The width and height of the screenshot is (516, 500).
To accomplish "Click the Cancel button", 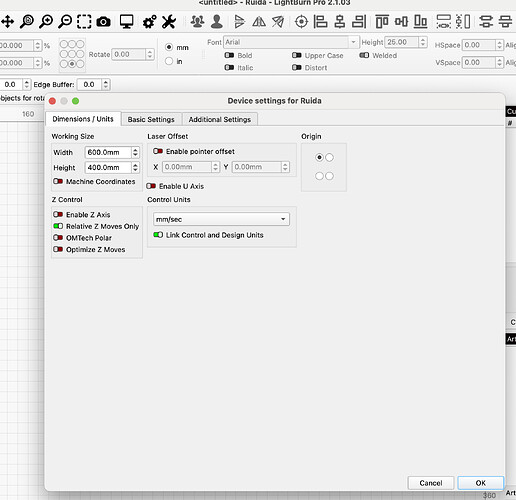I will 431,483.
